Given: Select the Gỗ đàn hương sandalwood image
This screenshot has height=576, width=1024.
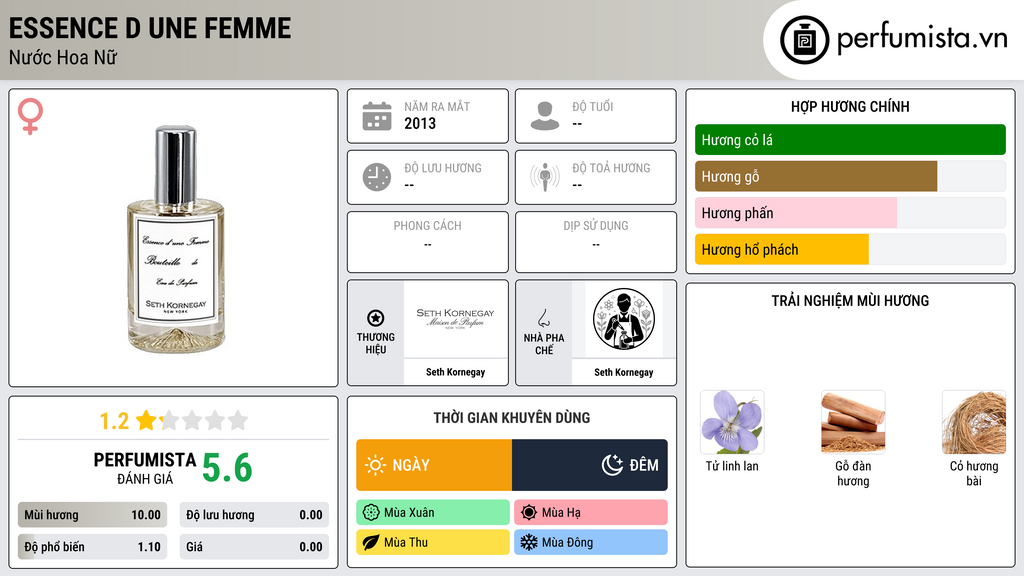Looking at the screenshot, I should 853,422.
